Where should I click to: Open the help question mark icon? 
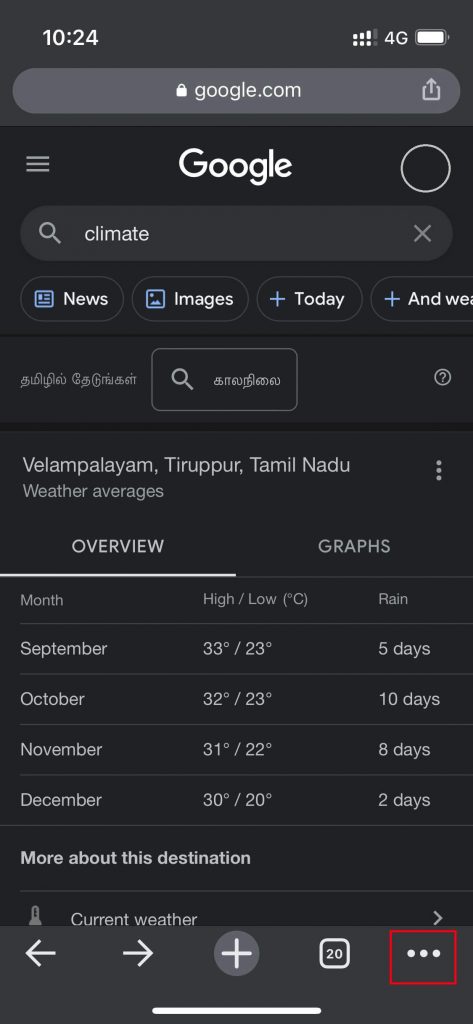442,377
